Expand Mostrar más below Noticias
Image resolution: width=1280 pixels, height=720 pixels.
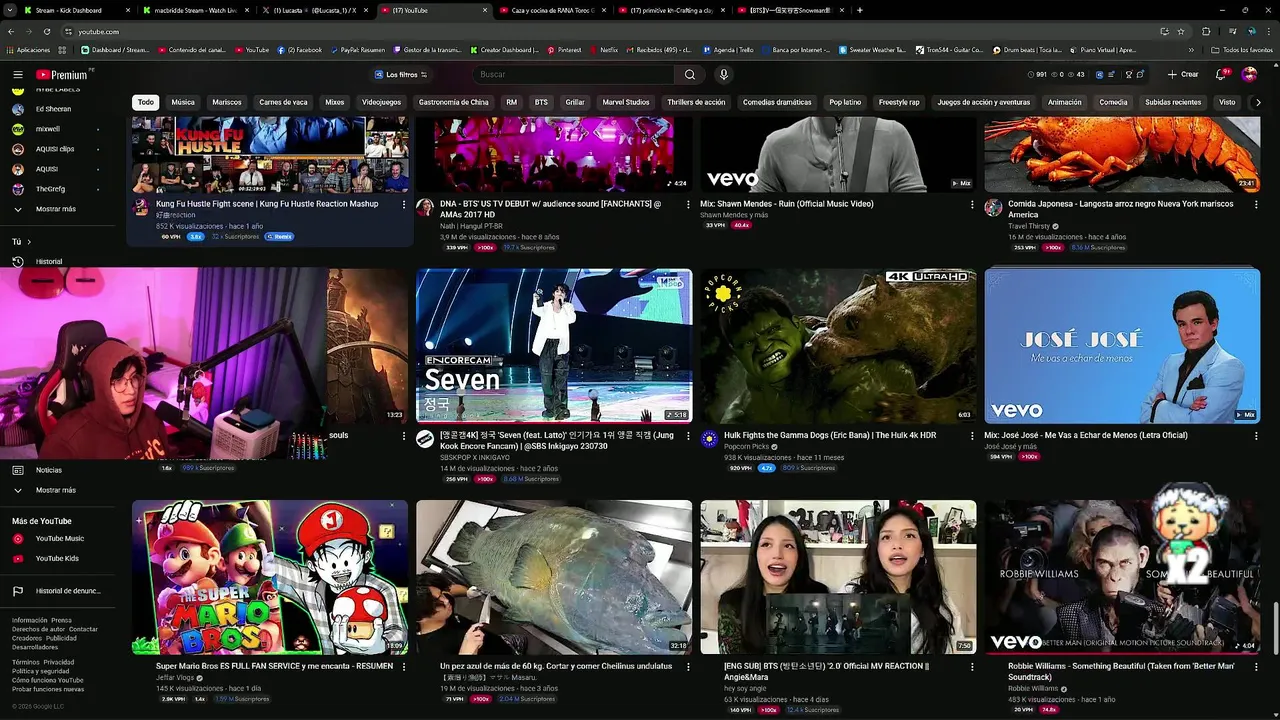pos(55,490)
